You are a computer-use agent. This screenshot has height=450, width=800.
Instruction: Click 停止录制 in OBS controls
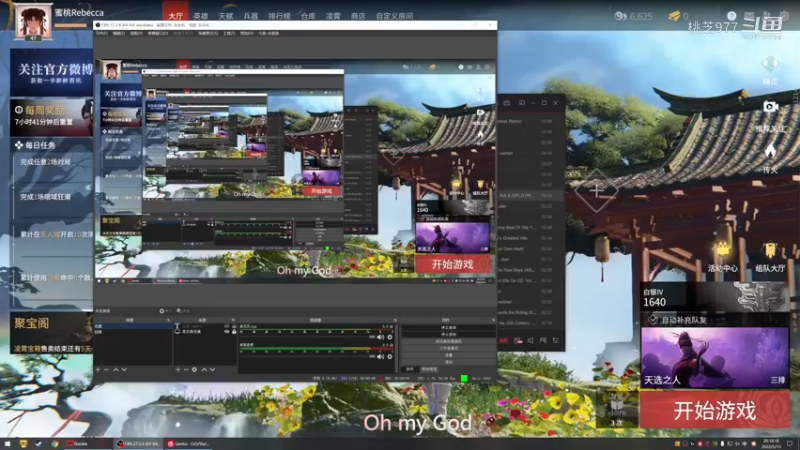click(x=448, y=334)
